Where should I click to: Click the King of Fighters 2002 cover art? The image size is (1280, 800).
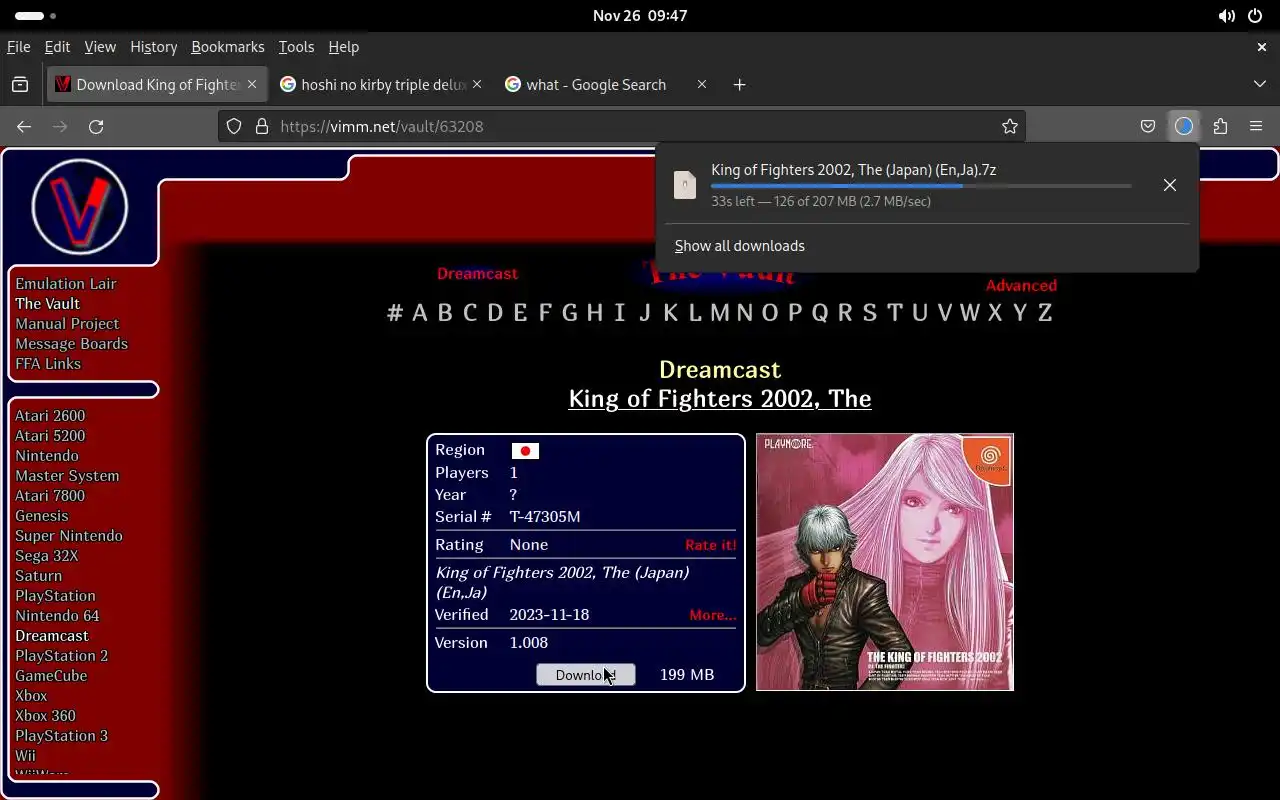(x=885, y=562)
